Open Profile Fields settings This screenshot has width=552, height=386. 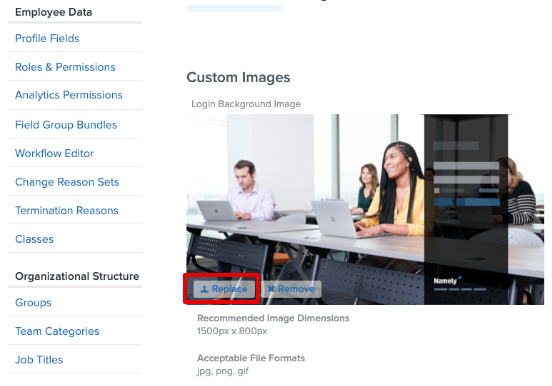(47, 38)
